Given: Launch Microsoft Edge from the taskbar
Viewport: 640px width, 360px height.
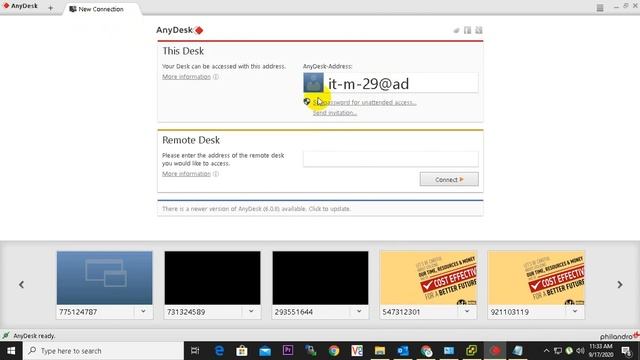Looking at the screenshot, I should (x=219, y=351).
